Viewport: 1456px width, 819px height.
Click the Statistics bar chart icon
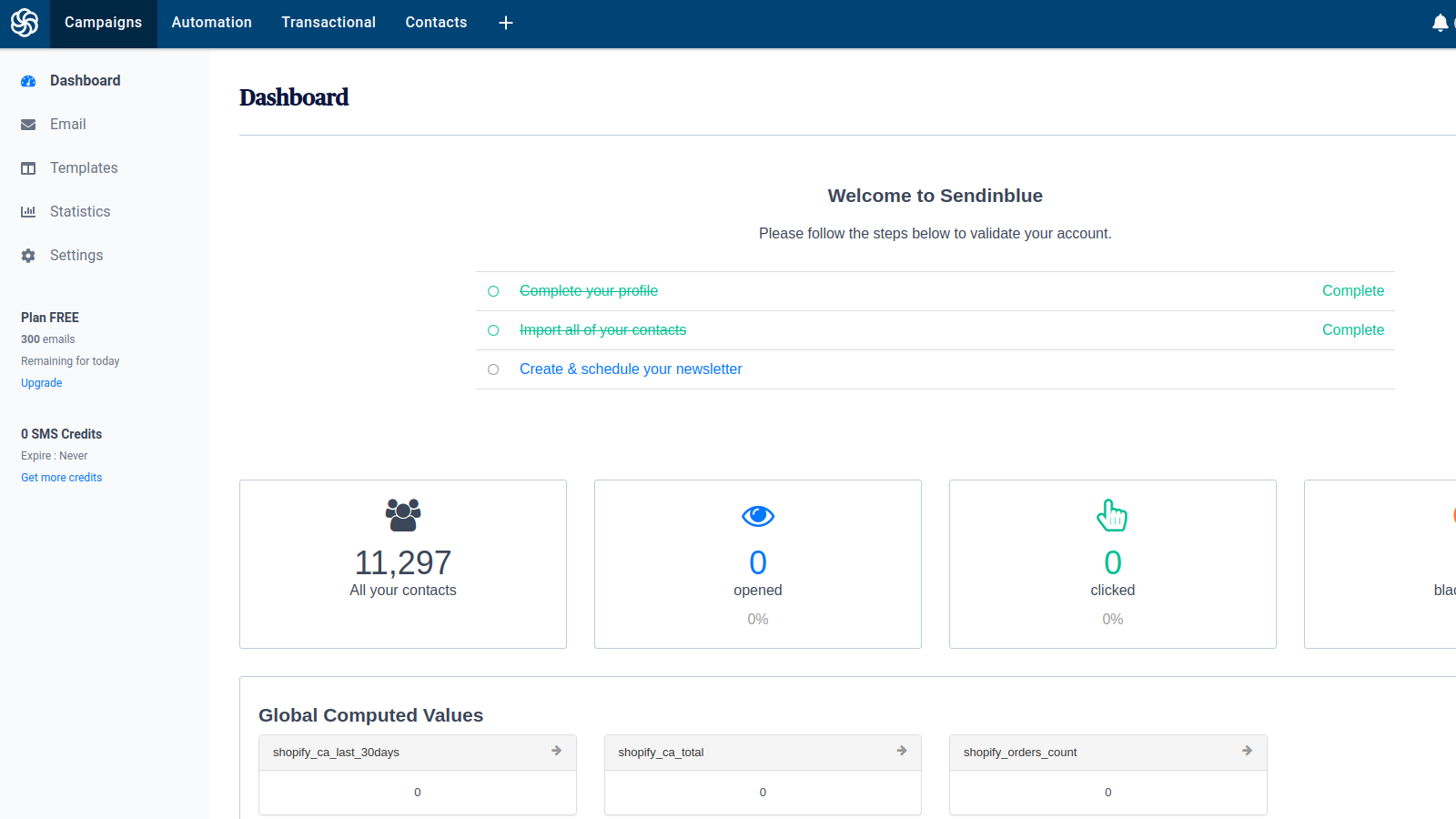[28, 212]
